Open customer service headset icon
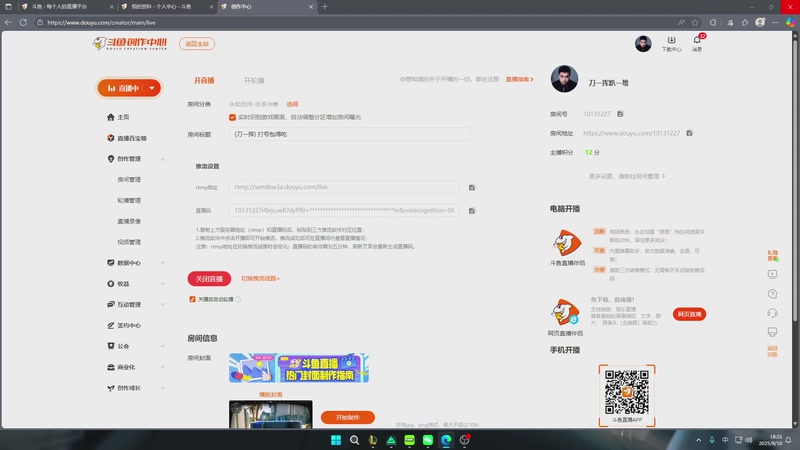800x450 pixels. [772, 313]
